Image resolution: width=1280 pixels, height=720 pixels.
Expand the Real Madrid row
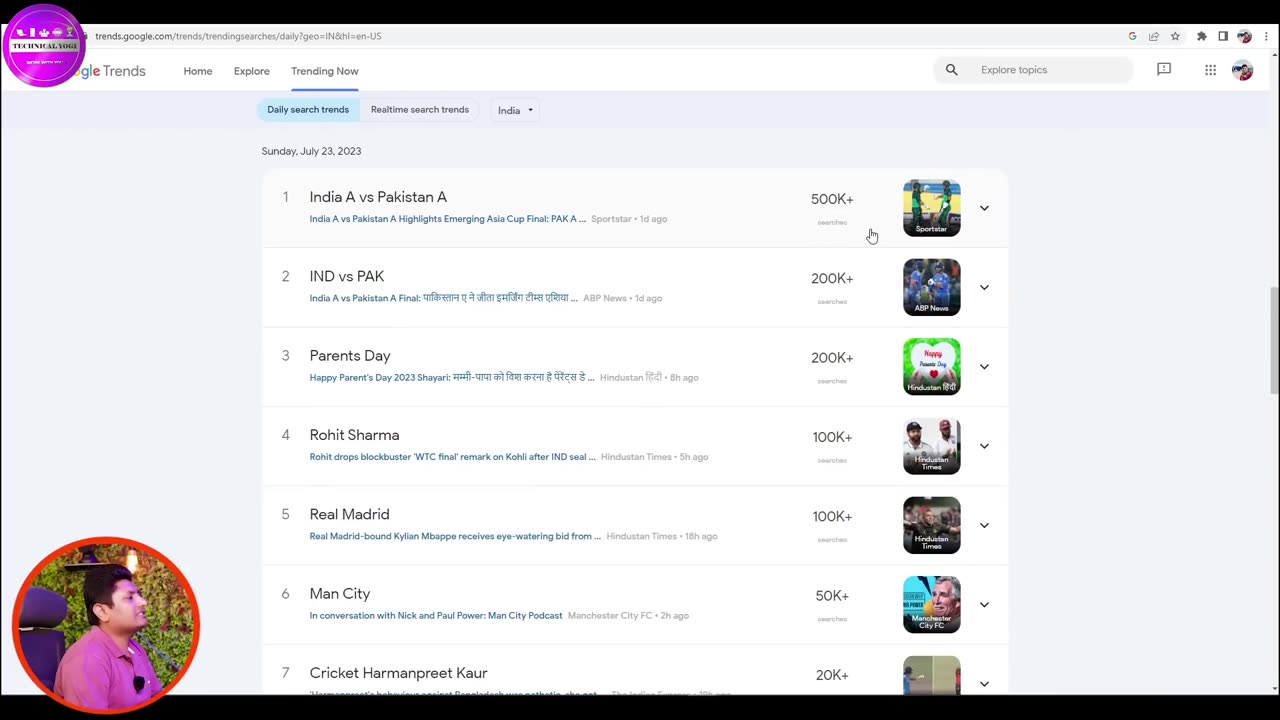984,525
